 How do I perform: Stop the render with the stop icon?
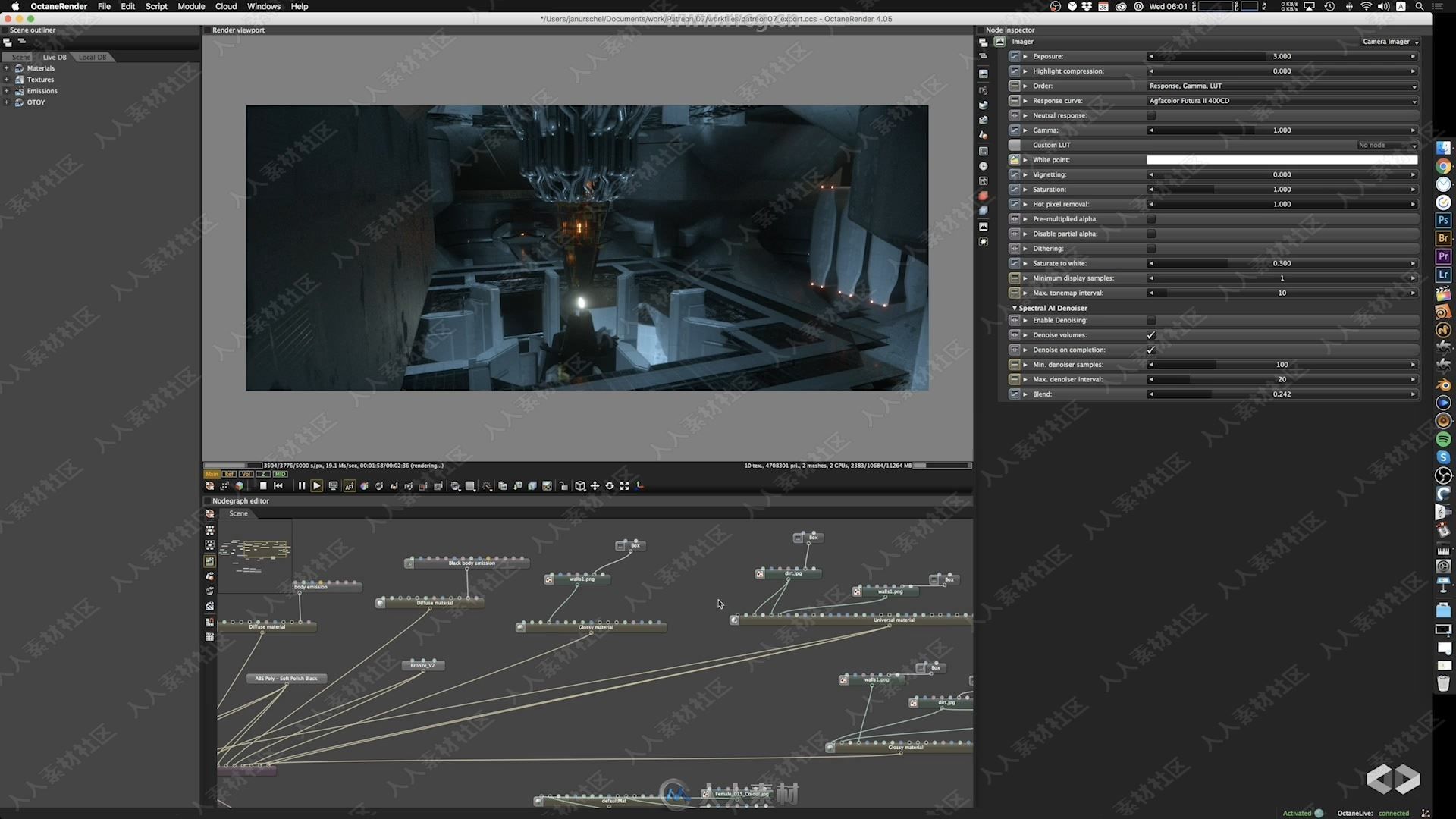263,486
